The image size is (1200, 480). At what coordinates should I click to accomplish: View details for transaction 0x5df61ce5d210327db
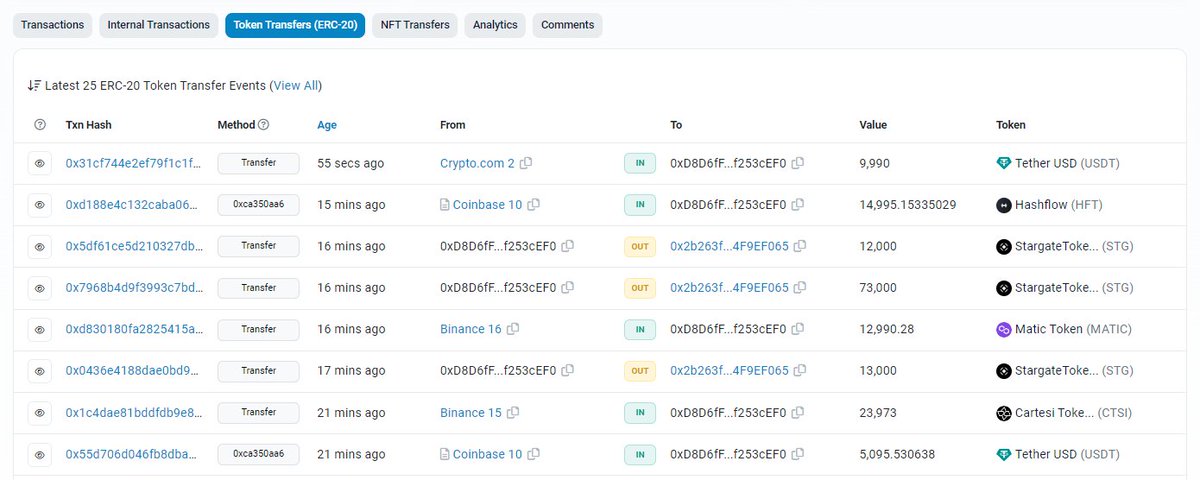(40, 246)
